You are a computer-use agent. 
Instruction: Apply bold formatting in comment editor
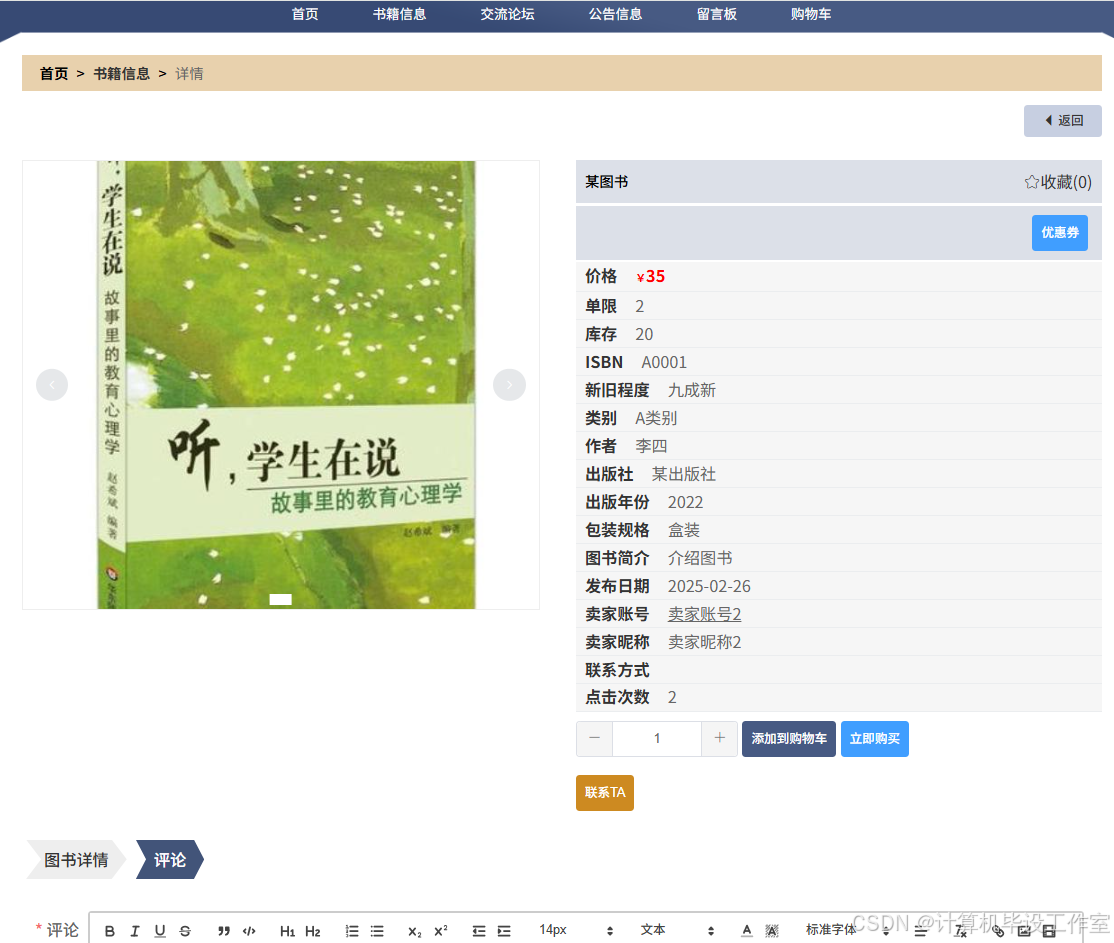[109, 931]
